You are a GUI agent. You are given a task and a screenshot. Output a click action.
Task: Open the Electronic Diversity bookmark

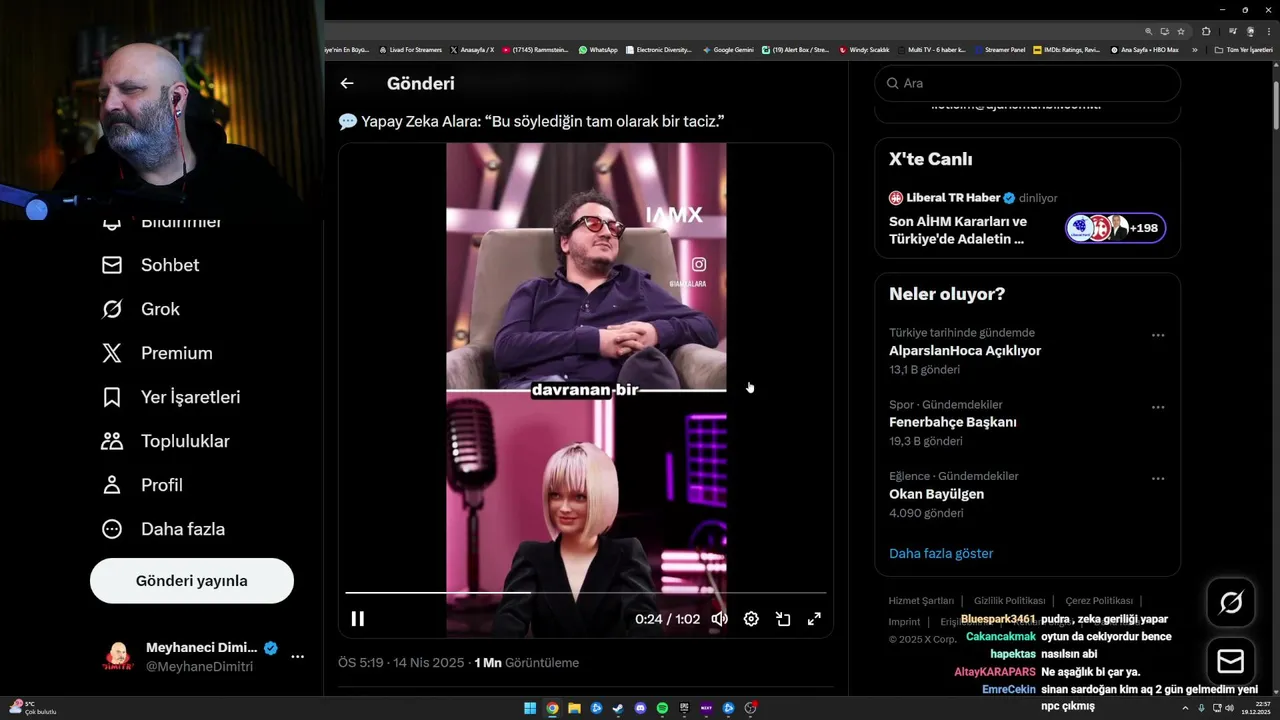(x=659, y=49)
